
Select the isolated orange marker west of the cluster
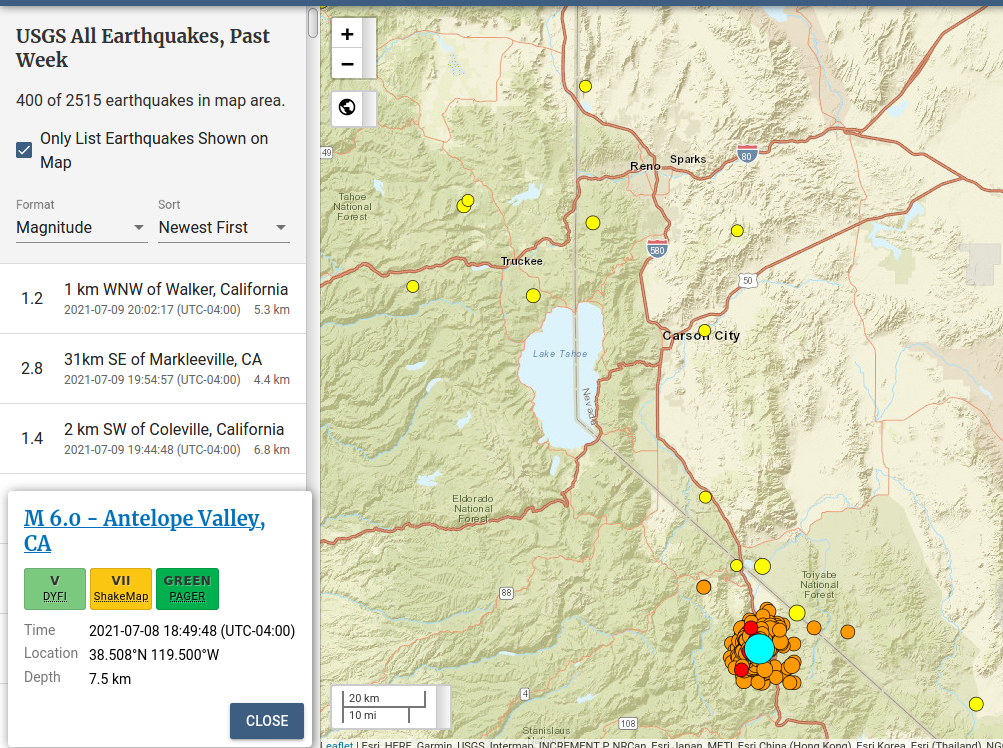click(704, 587)
